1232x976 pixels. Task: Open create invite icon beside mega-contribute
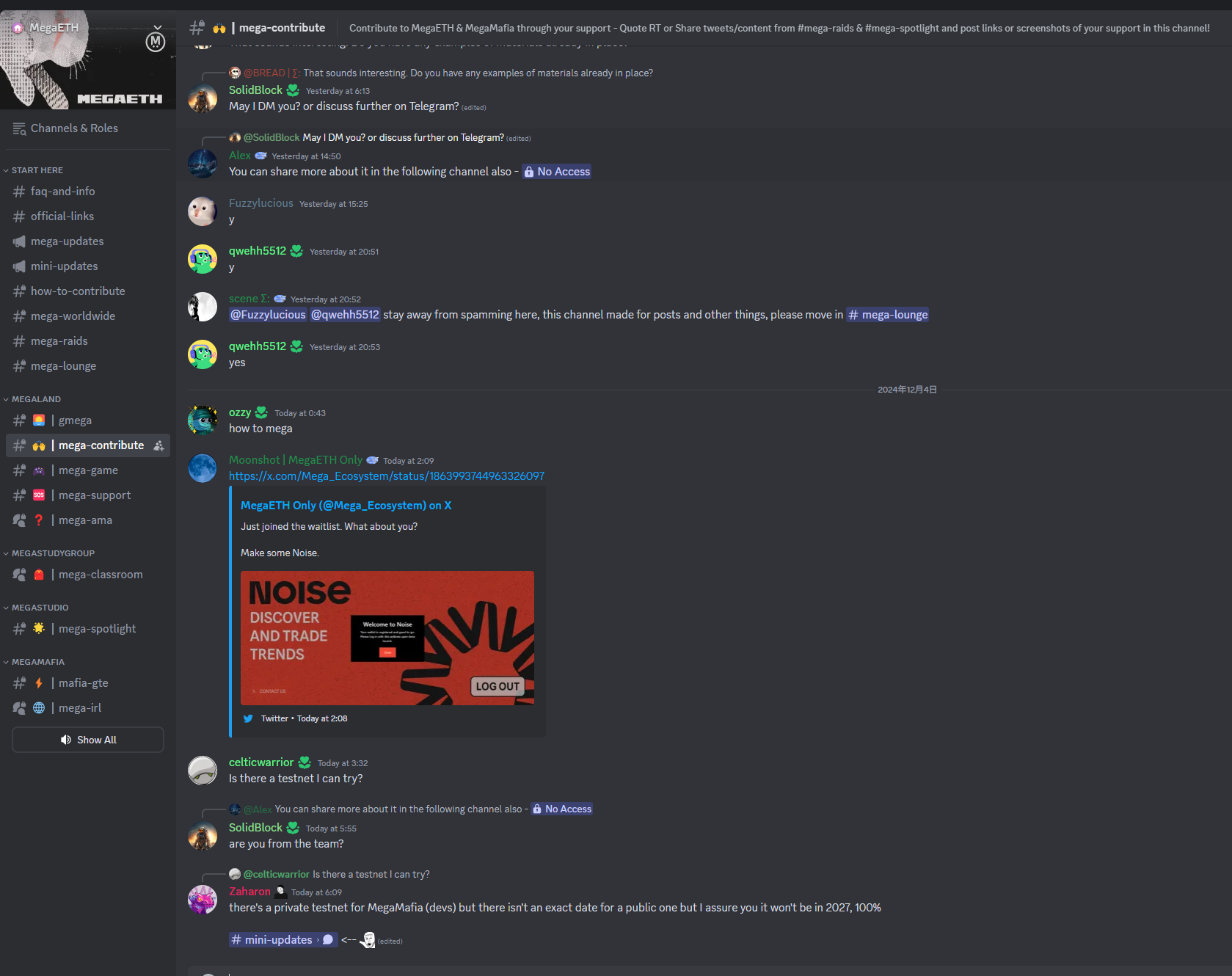(x=158, y=445)
